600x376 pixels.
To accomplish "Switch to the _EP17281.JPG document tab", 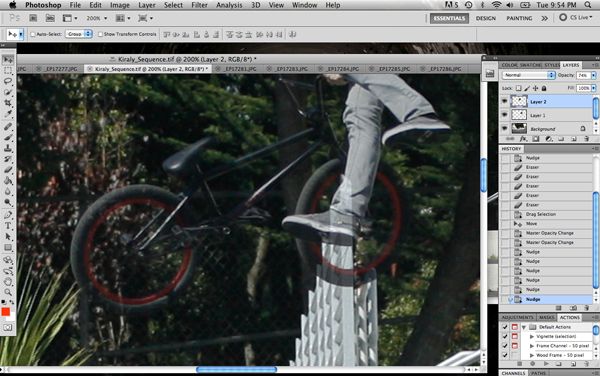I will tap(240, 69).
